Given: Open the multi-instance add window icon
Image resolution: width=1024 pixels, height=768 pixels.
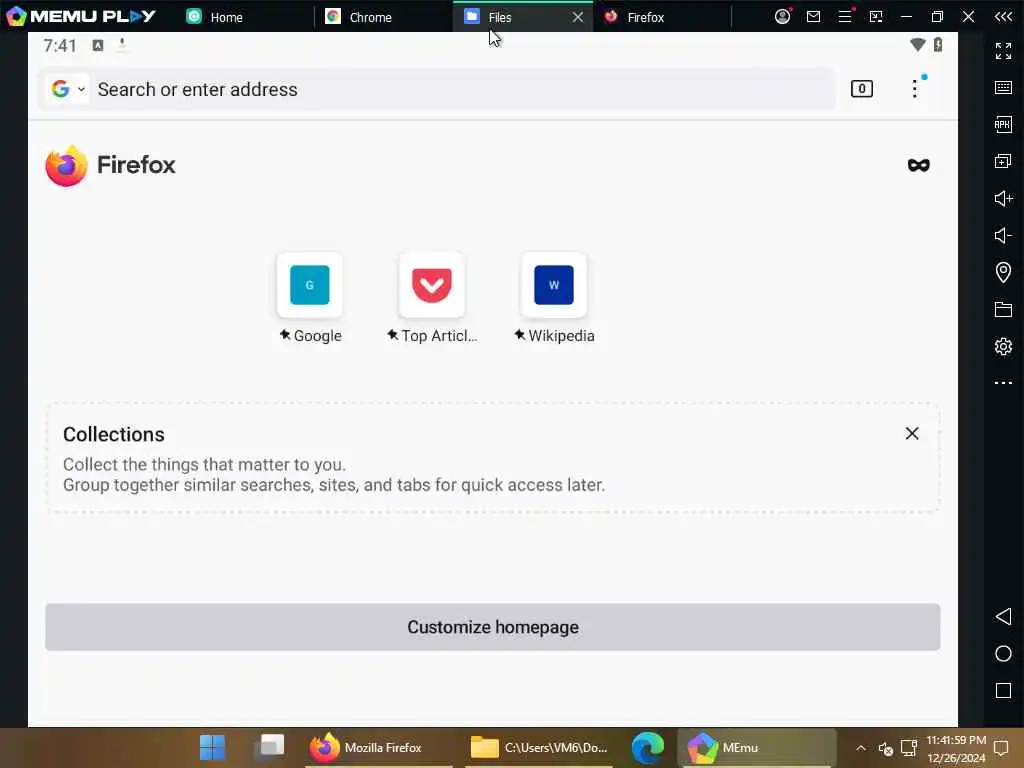Looking at the screenshot, I should [x=1003, y=161].
